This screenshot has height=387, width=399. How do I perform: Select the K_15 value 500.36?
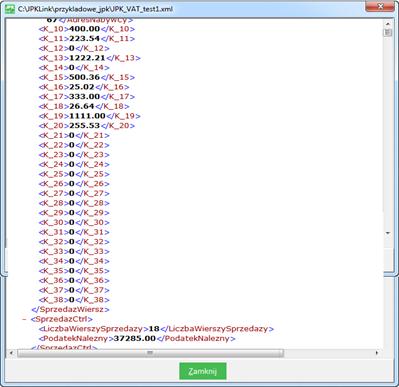pos(84,77)
